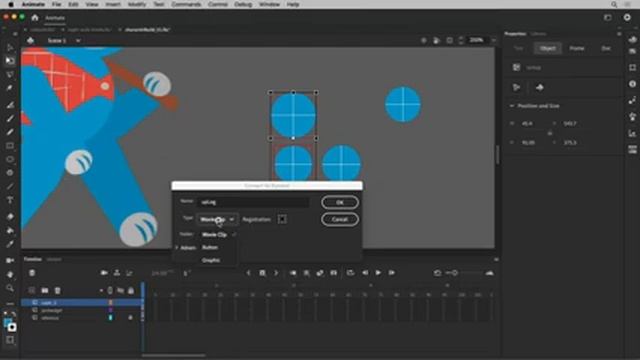The image size is (640, 360).
Task: Choose Graphic from type list
Action: click(211, 260)
